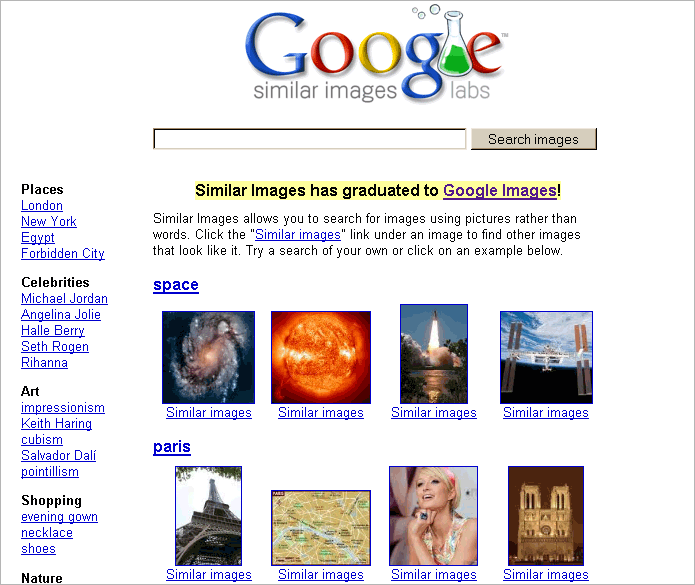Click the blonde woman portrait thumbnail
This screenshot has height=585, width=695.
(433, 516)
